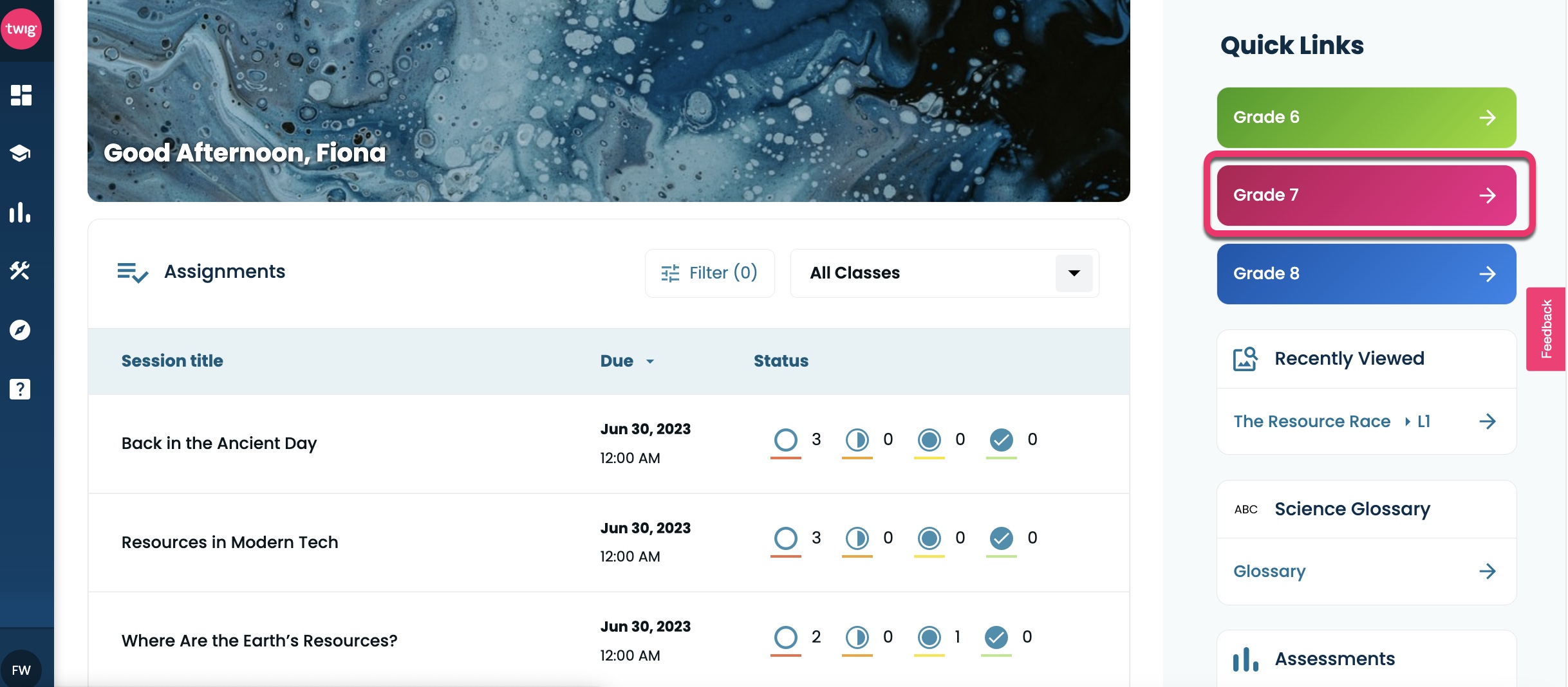Open the graduation cap classes icon

[x=21, y=153]
